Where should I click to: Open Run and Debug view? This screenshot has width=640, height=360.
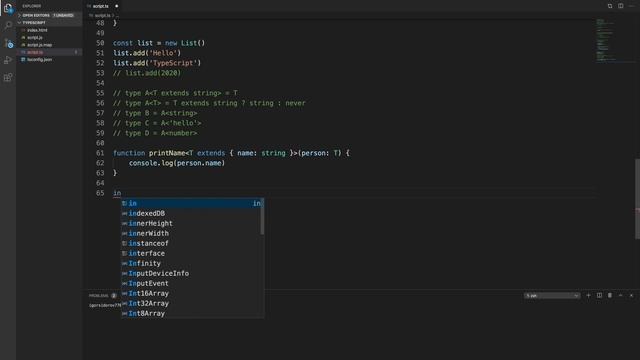8,60
